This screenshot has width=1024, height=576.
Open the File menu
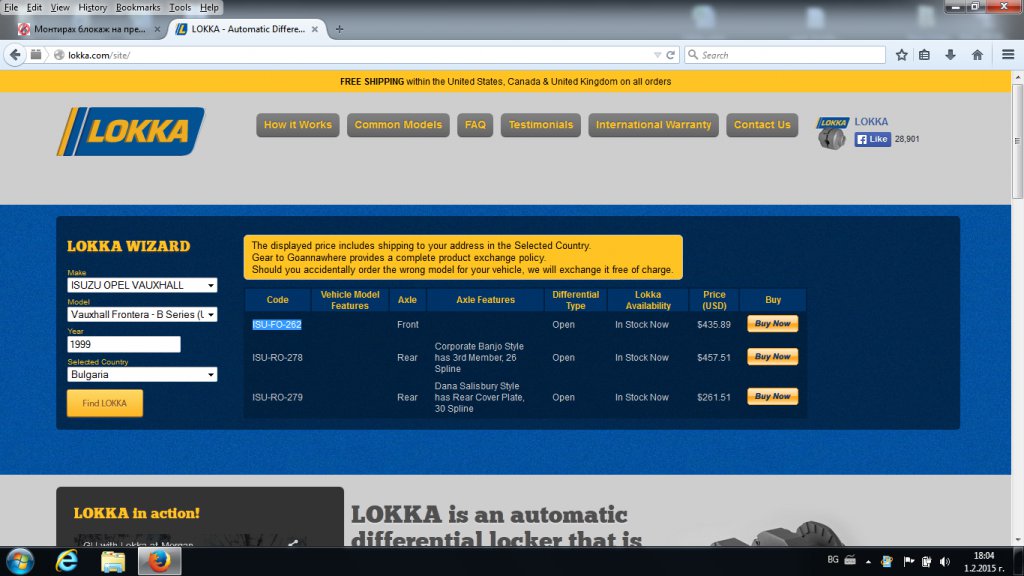click(x=11, y=7)
